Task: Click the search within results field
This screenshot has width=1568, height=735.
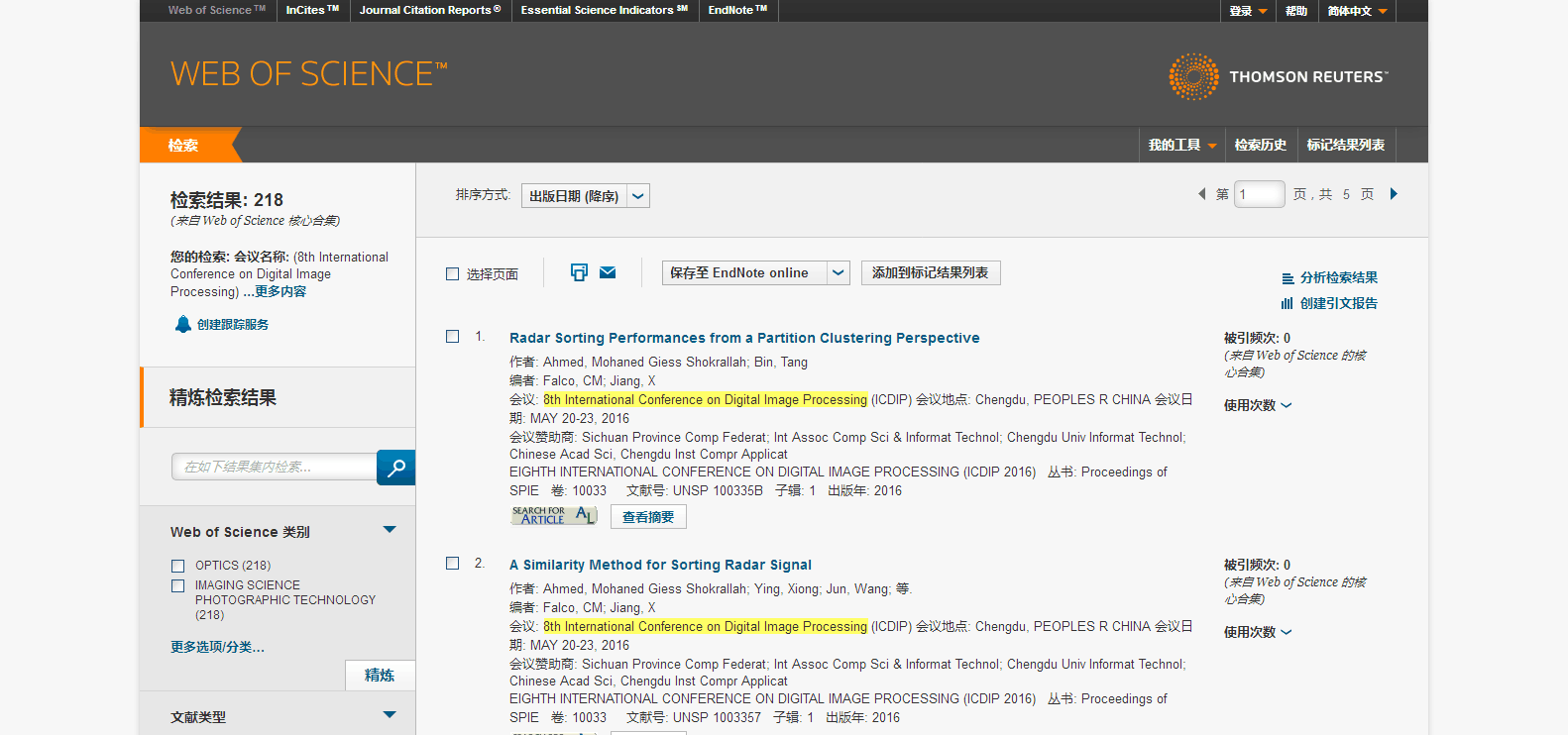Action: (275, 467)
